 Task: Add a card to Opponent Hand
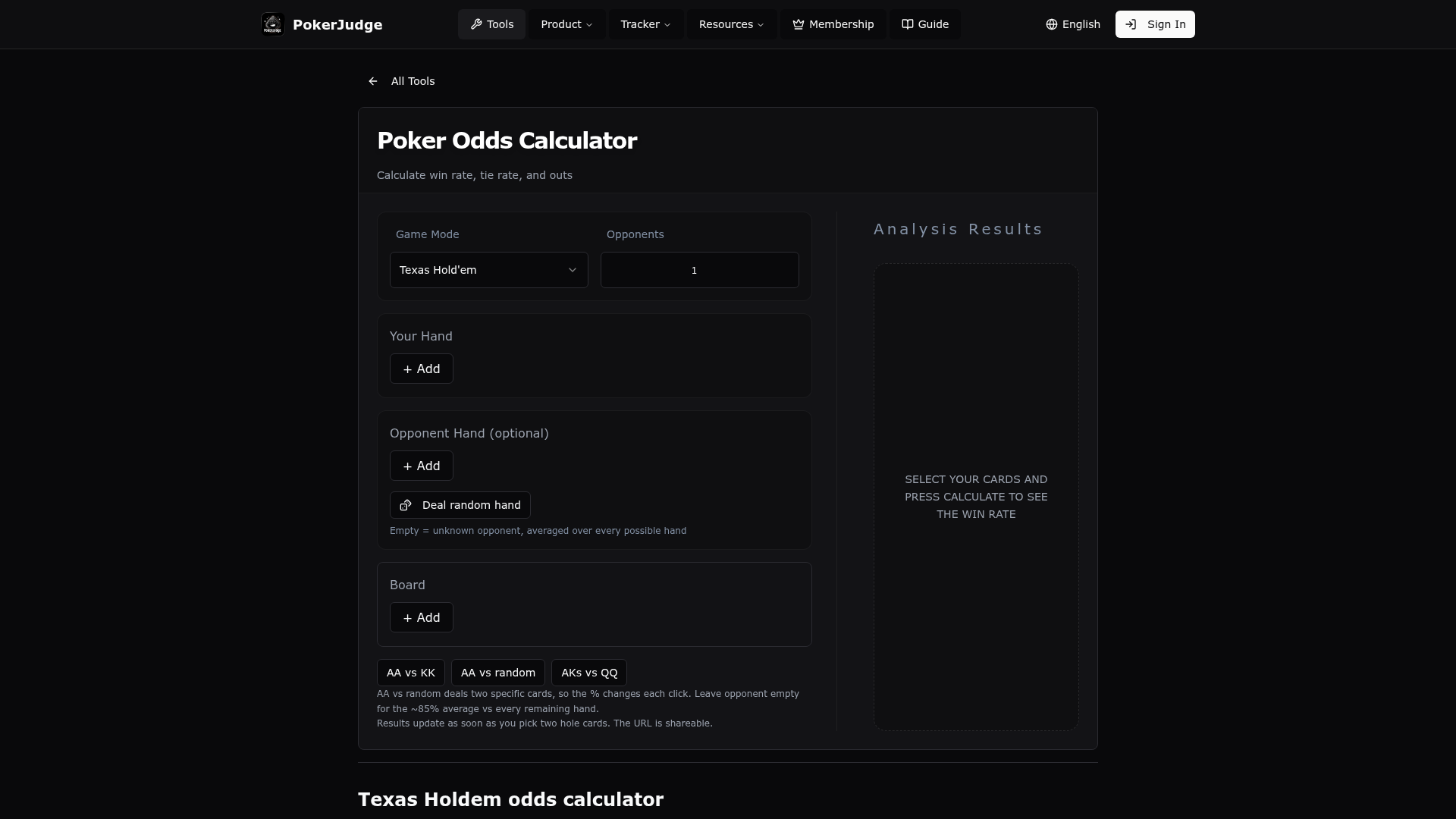(x=422, y=466)
